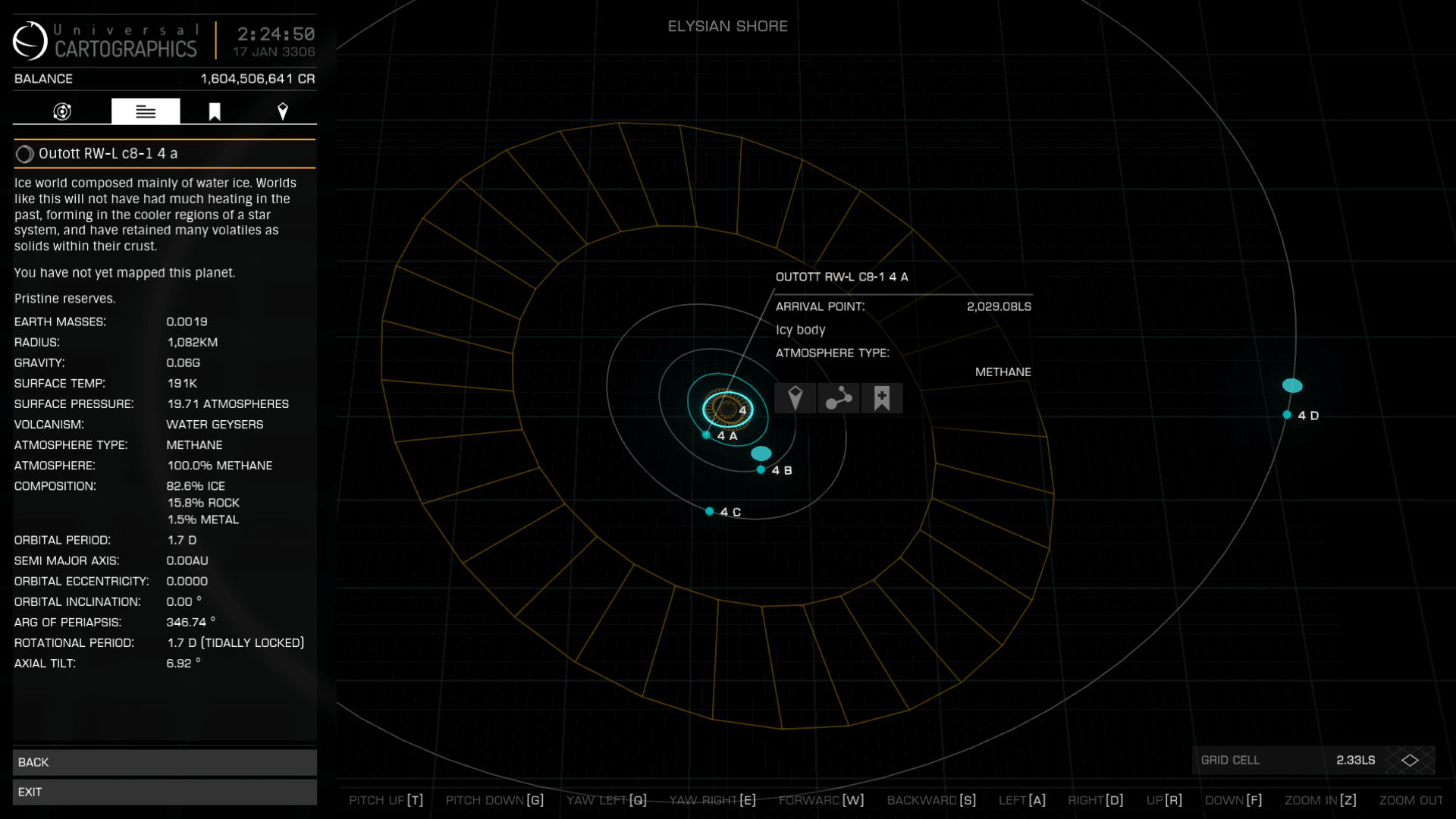Click the rotational period TIDALLY LOCKED value
1456x819 pixels.
click(235, 642)
